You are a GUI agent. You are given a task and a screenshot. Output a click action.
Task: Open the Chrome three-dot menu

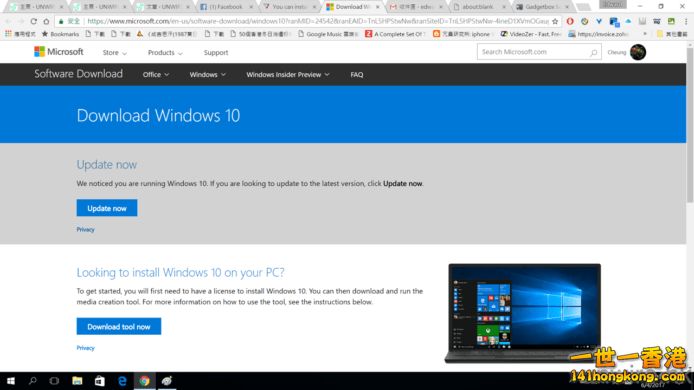(686, 21)
